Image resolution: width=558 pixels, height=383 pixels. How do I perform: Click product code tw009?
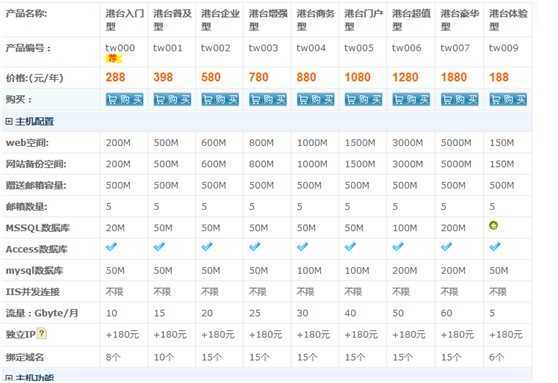coord(504,48)
